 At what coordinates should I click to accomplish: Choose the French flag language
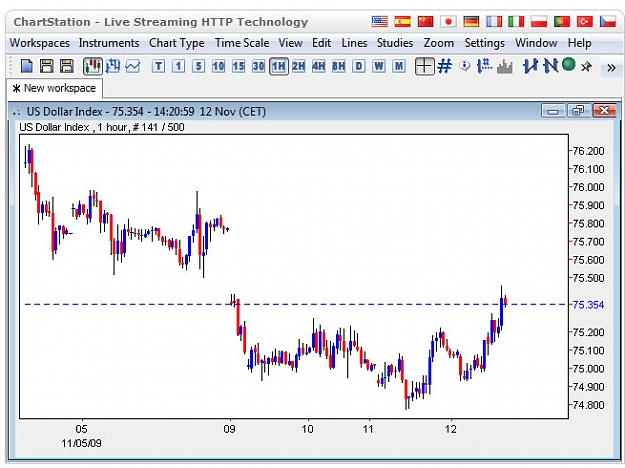pyautogui.click(x=494, y=22)
